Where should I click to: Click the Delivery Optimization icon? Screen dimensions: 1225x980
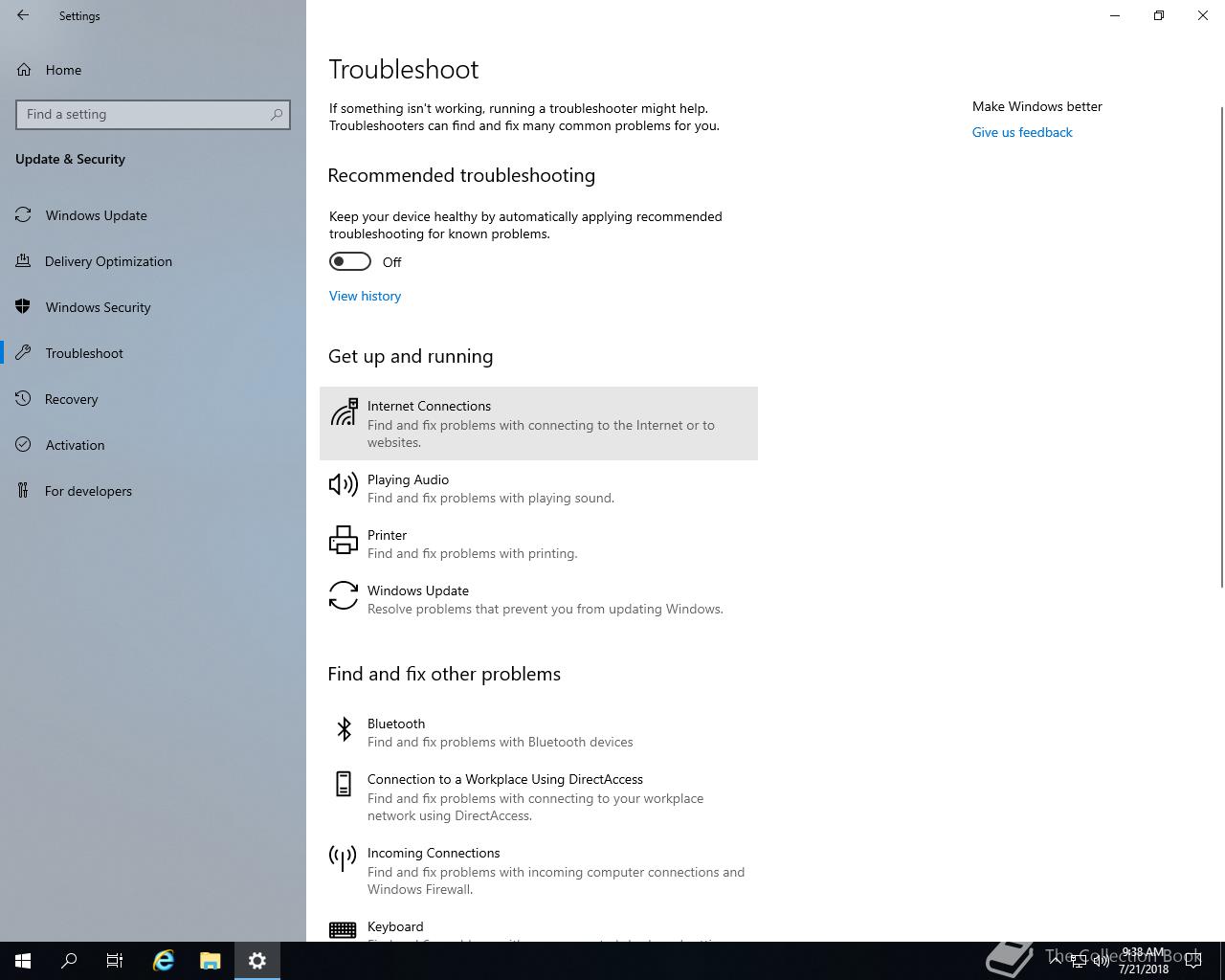[x=23, y=261]
